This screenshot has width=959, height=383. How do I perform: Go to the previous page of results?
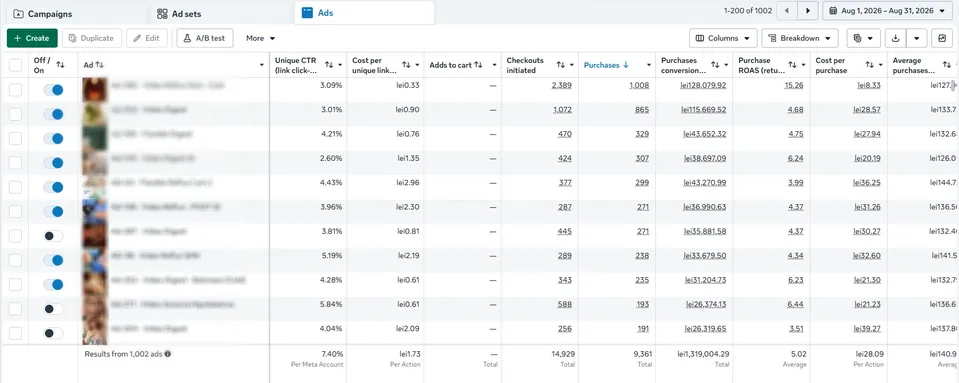(x=787, y=11)
